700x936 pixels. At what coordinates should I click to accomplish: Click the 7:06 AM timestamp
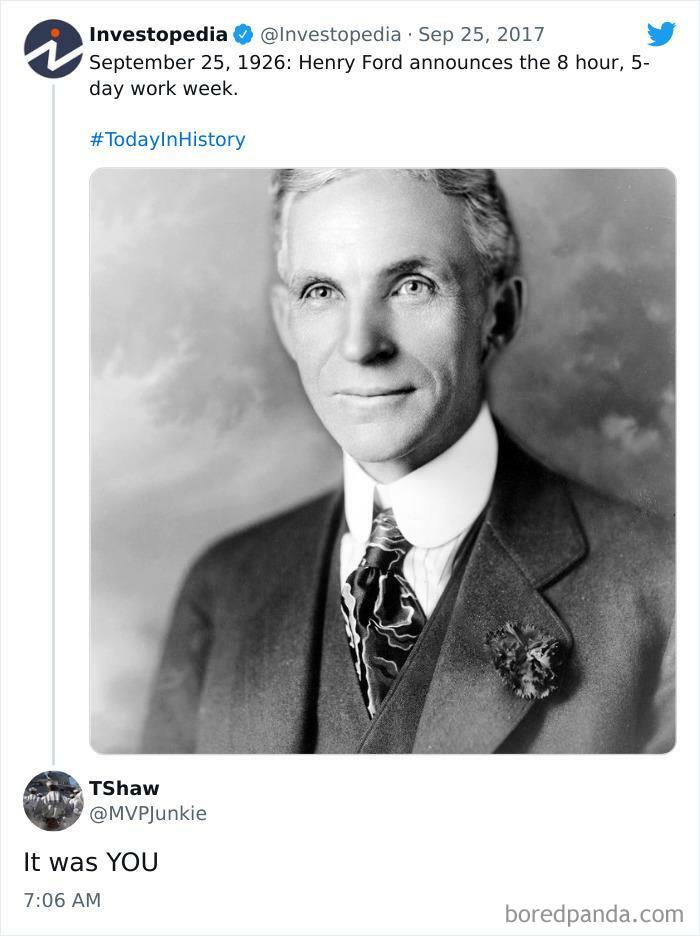click(x=62, y=900)
